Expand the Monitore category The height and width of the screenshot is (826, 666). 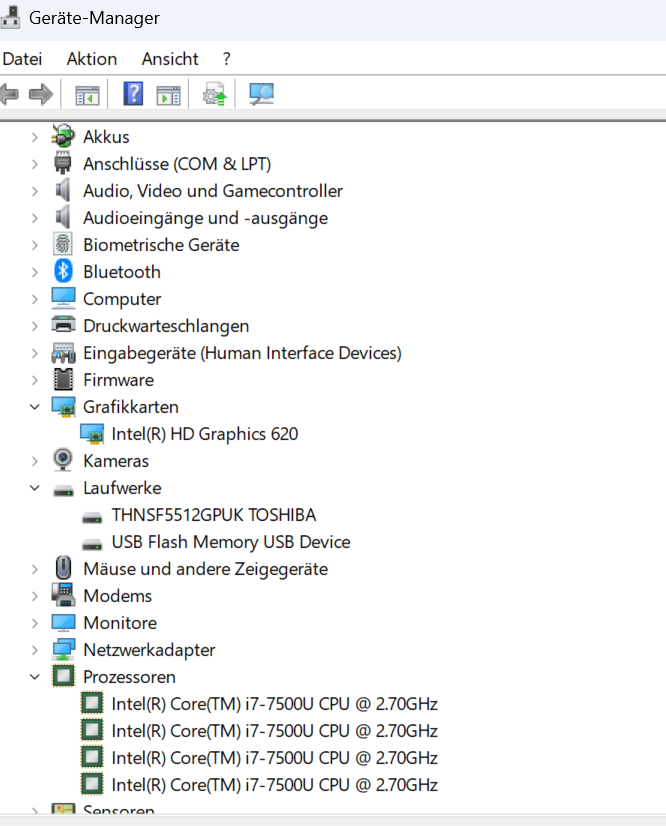[x=35, y=623]
